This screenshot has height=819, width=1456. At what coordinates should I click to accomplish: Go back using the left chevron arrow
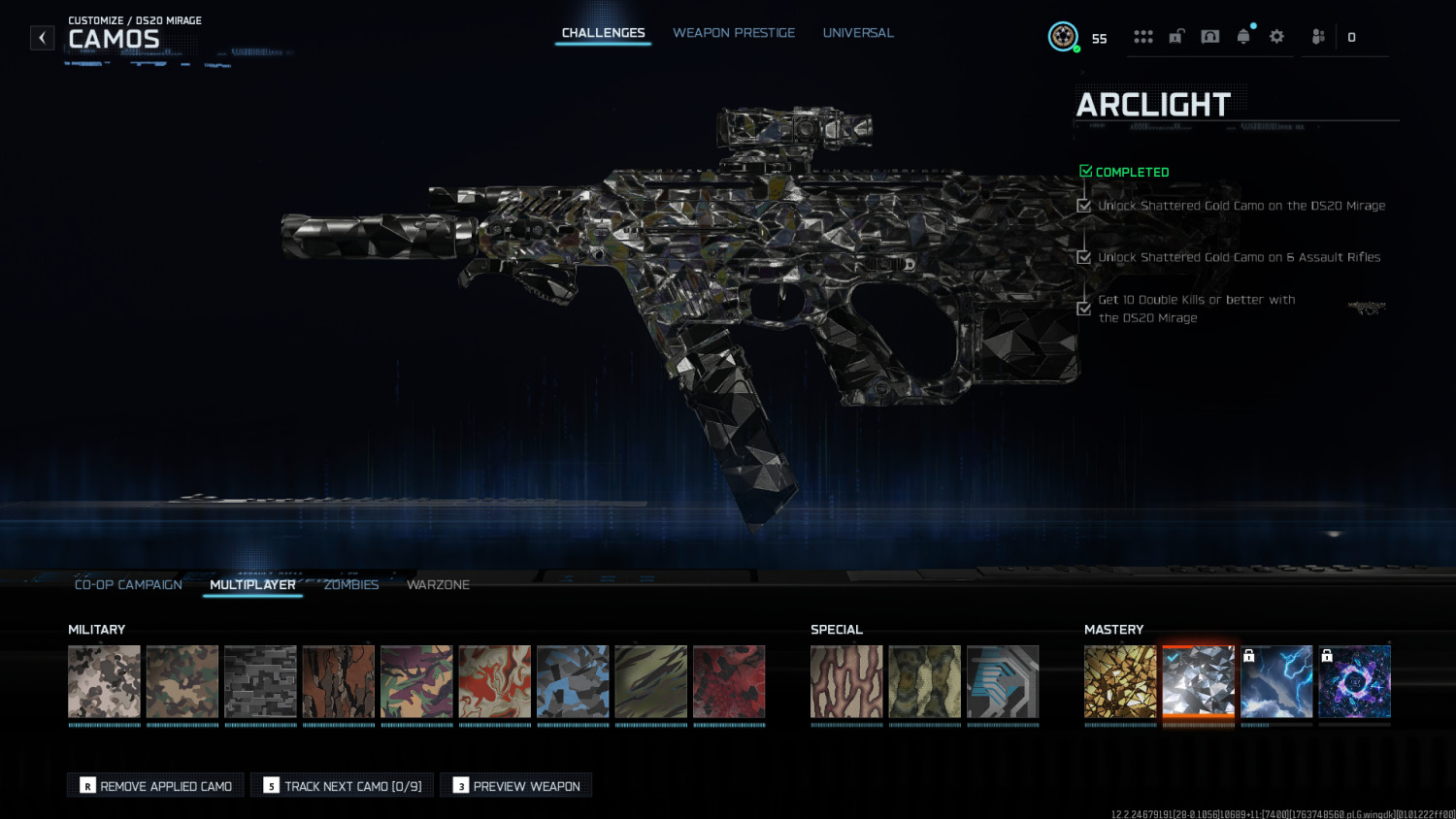click(42, 38)
